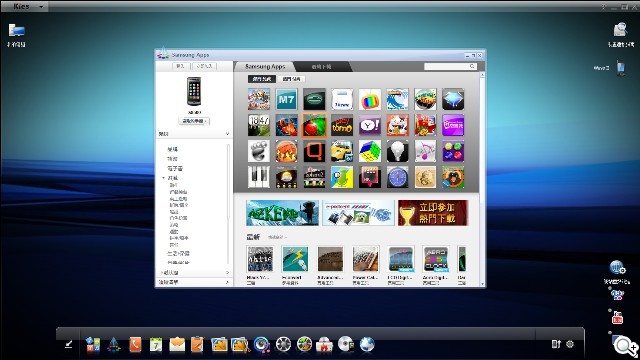The width and height of the screenshot is (640, 360).
Task: Select the highlighted red ball app icon
Action: coord(314,125)
